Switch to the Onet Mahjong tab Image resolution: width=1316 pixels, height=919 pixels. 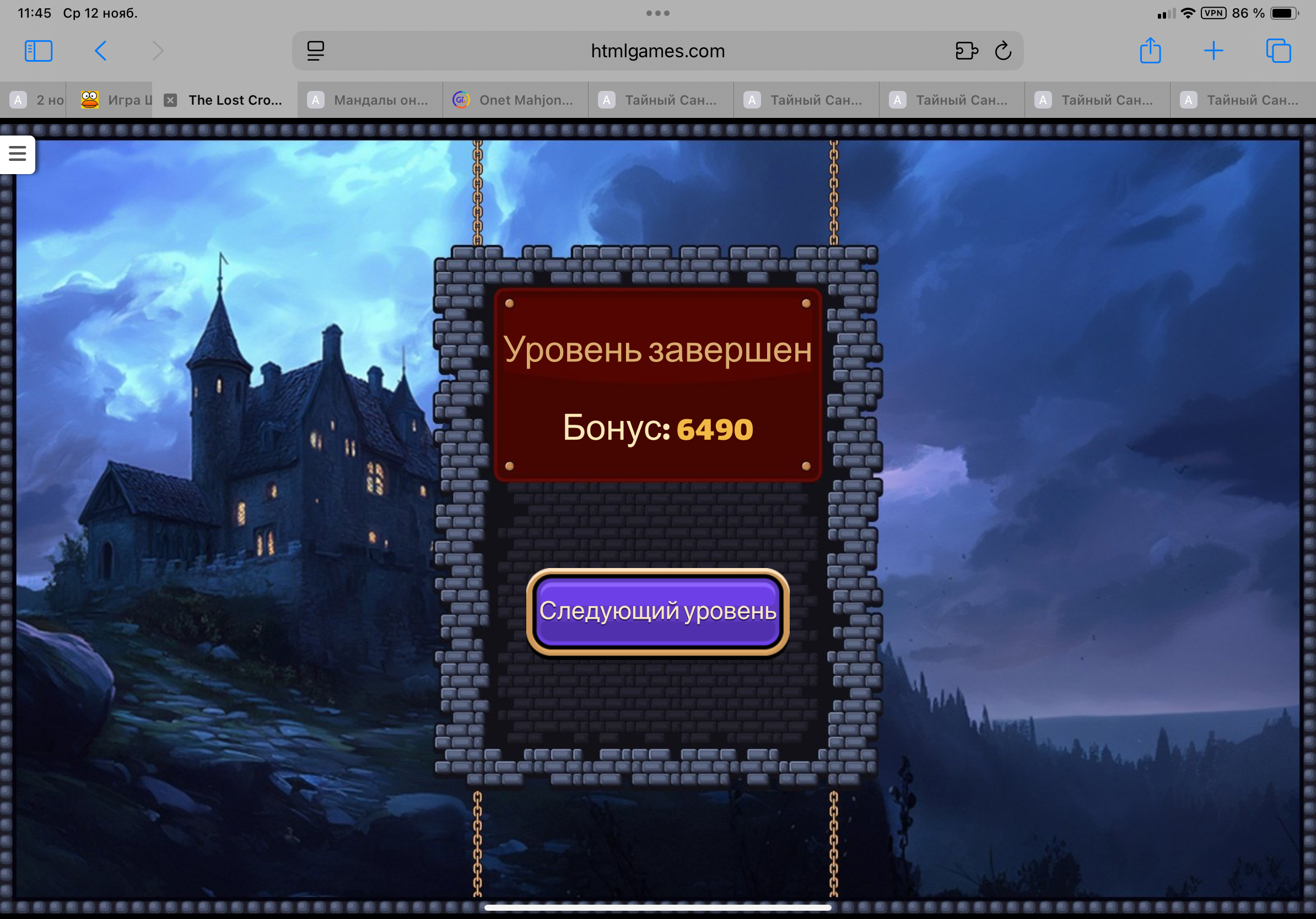[515, 100]
